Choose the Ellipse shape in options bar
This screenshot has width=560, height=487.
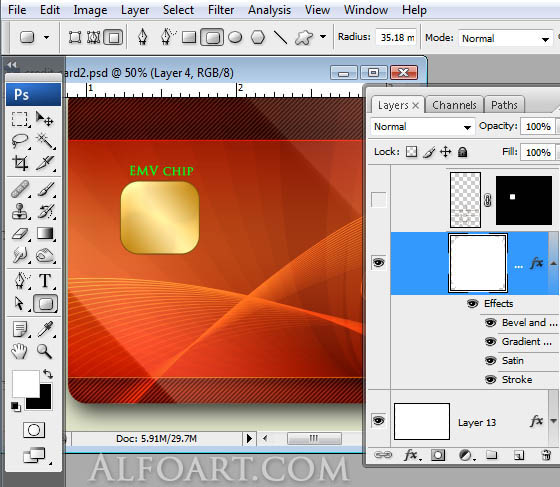point(235,37)
